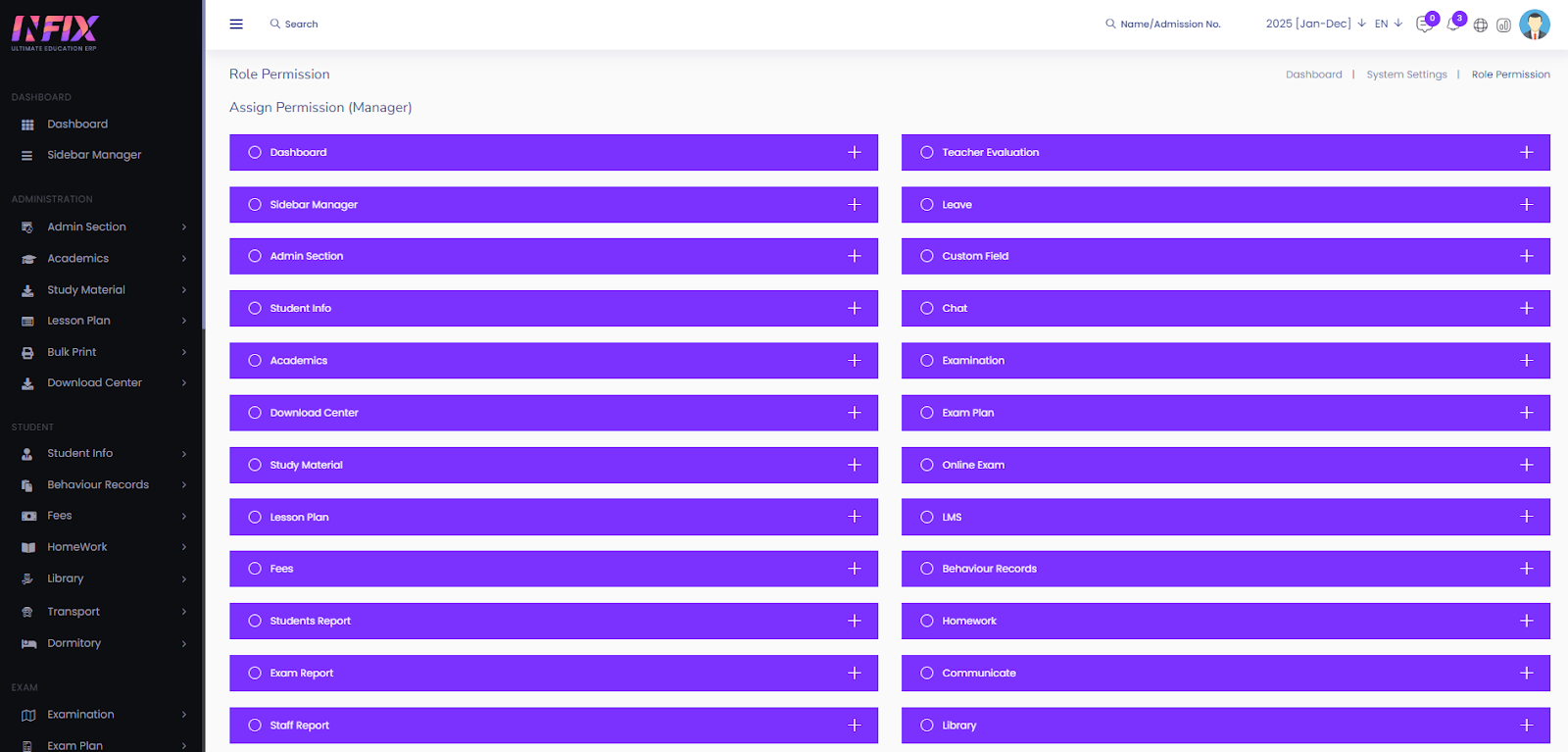Click the HomeWork book icon in sidebar
This screenshot has width=1568, height=752.
pos(28,547)
